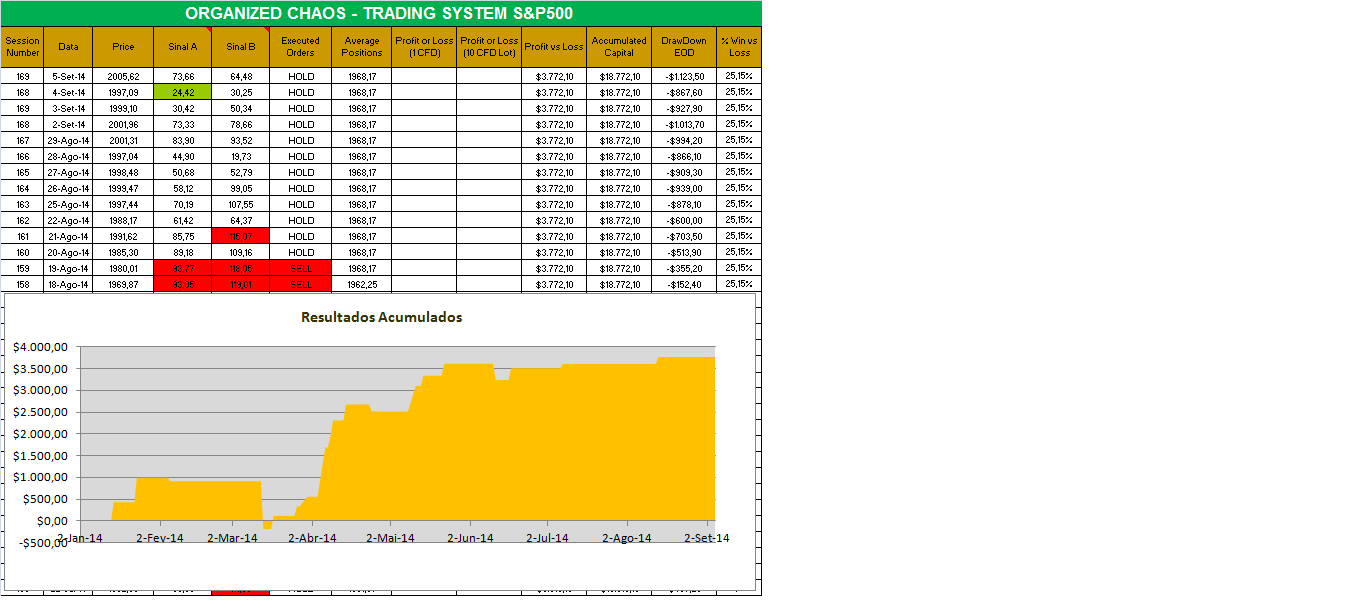Click the drawdown cell -$600,00

click(x=684, y=220)
